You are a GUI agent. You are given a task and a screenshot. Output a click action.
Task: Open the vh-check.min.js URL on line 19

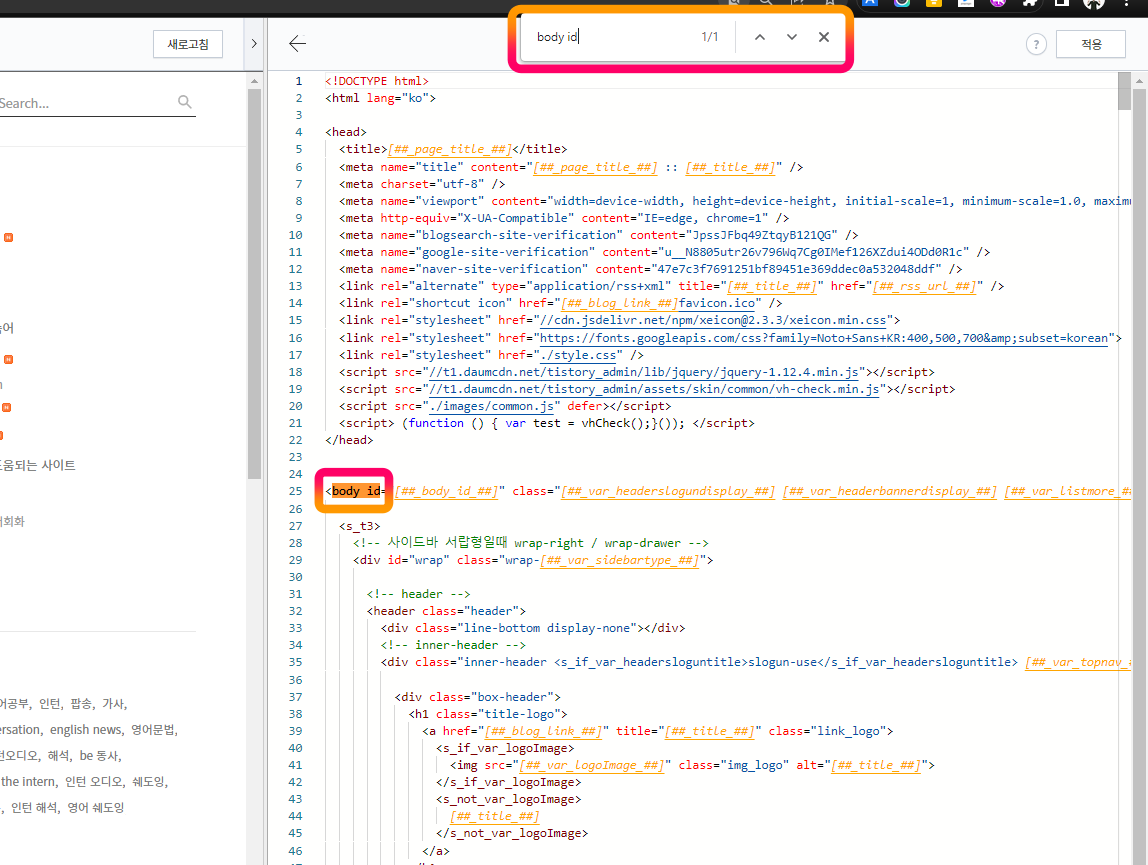pos(654,389)
